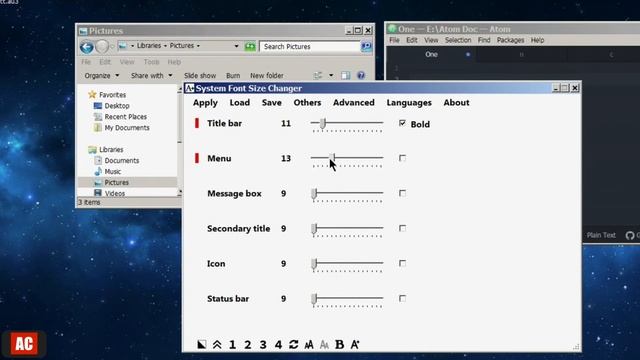Open the Others menu

[307, 103]
